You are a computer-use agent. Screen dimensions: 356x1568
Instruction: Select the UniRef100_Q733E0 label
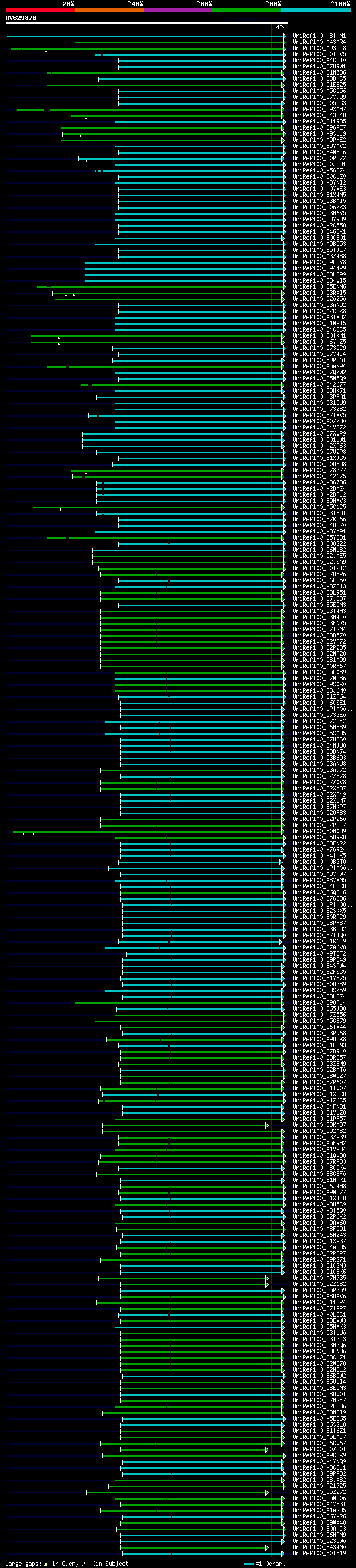(319, 715)
